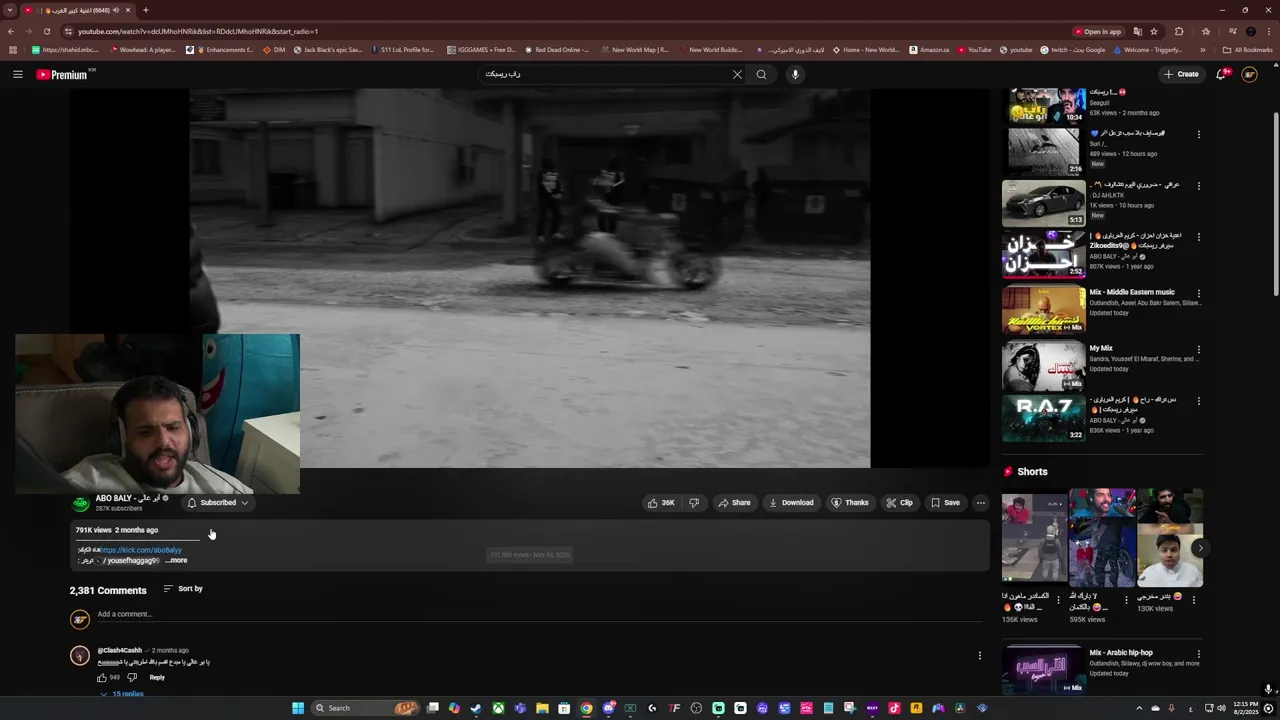Open the All Bookmarks folder
Viewport: 1280px width, 720px height.
(x=1247, y=50)
